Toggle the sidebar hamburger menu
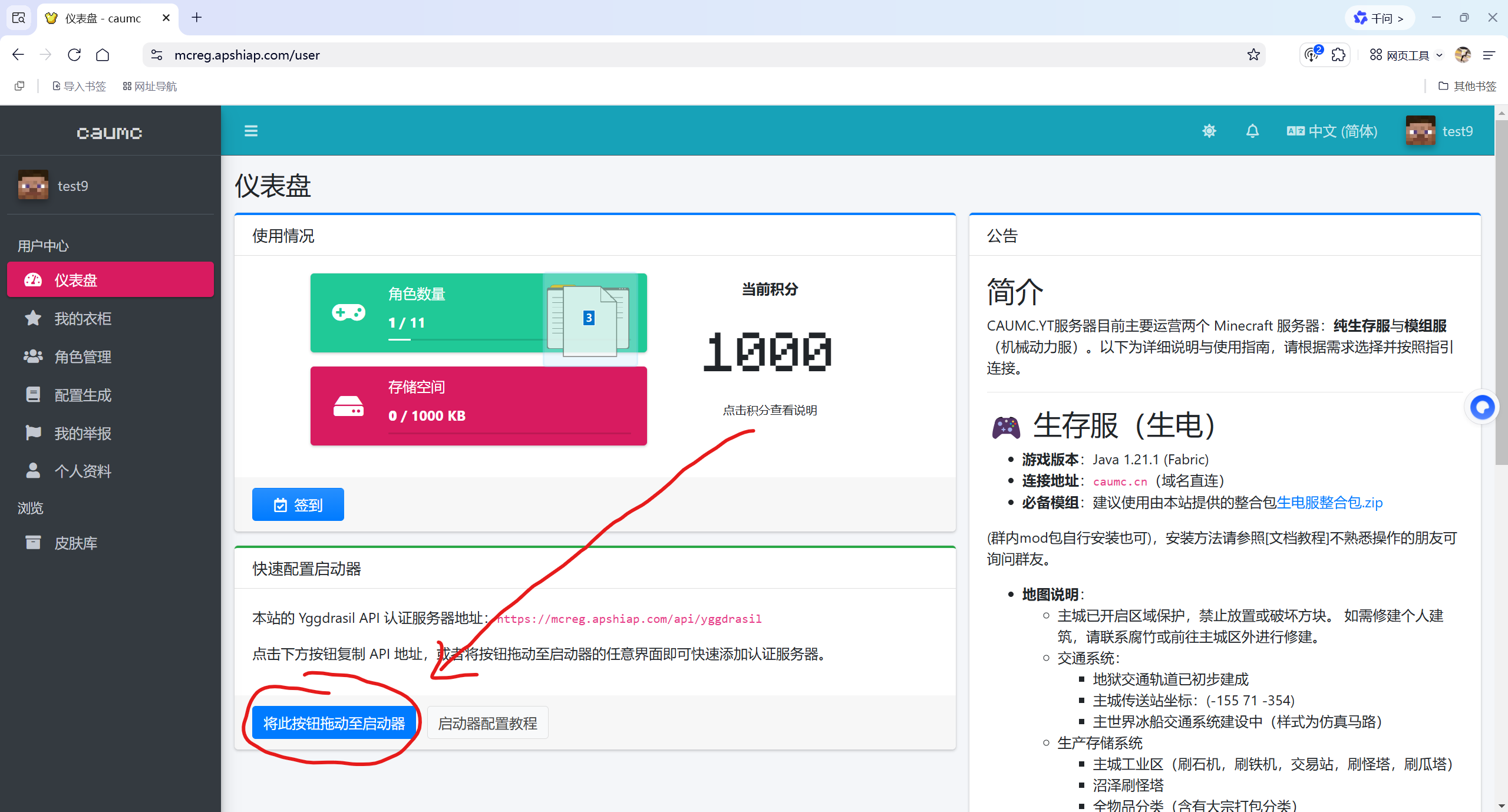1508x812 pixels. [251, 131]
